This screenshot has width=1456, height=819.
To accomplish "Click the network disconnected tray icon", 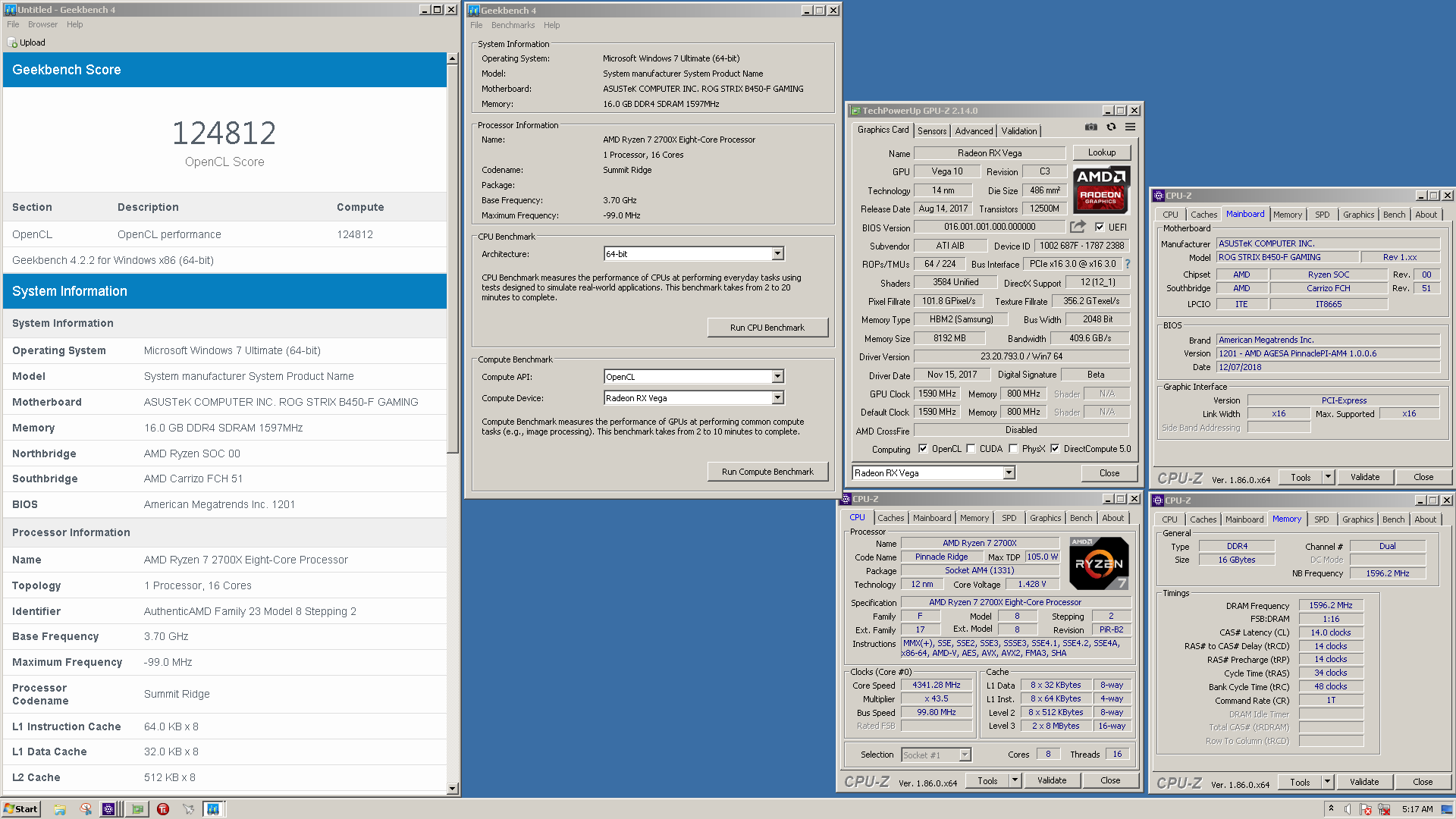I will tap(1384, 809).
